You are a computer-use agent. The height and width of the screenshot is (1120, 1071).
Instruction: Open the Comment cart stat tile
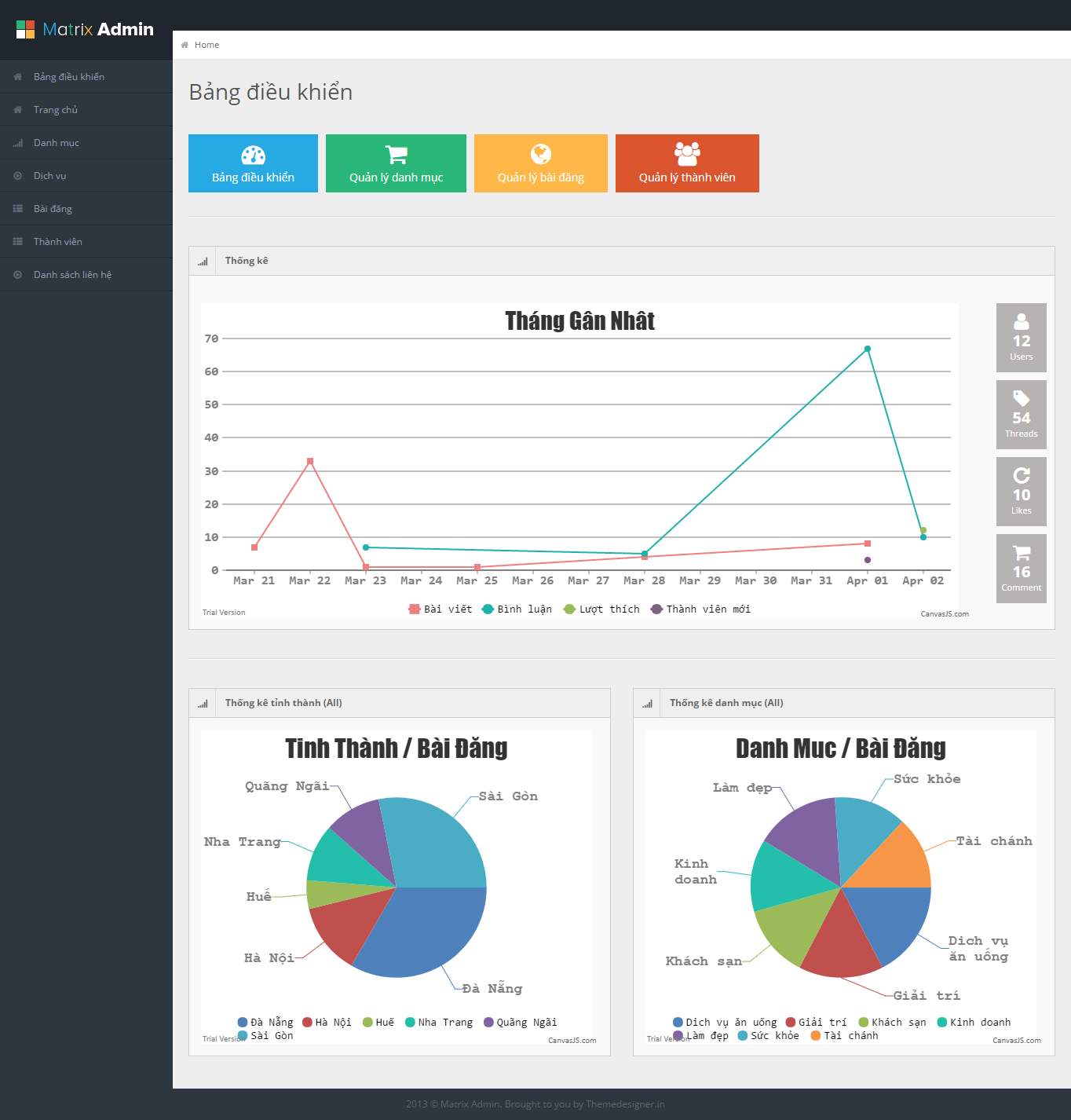pos(1021,569)
